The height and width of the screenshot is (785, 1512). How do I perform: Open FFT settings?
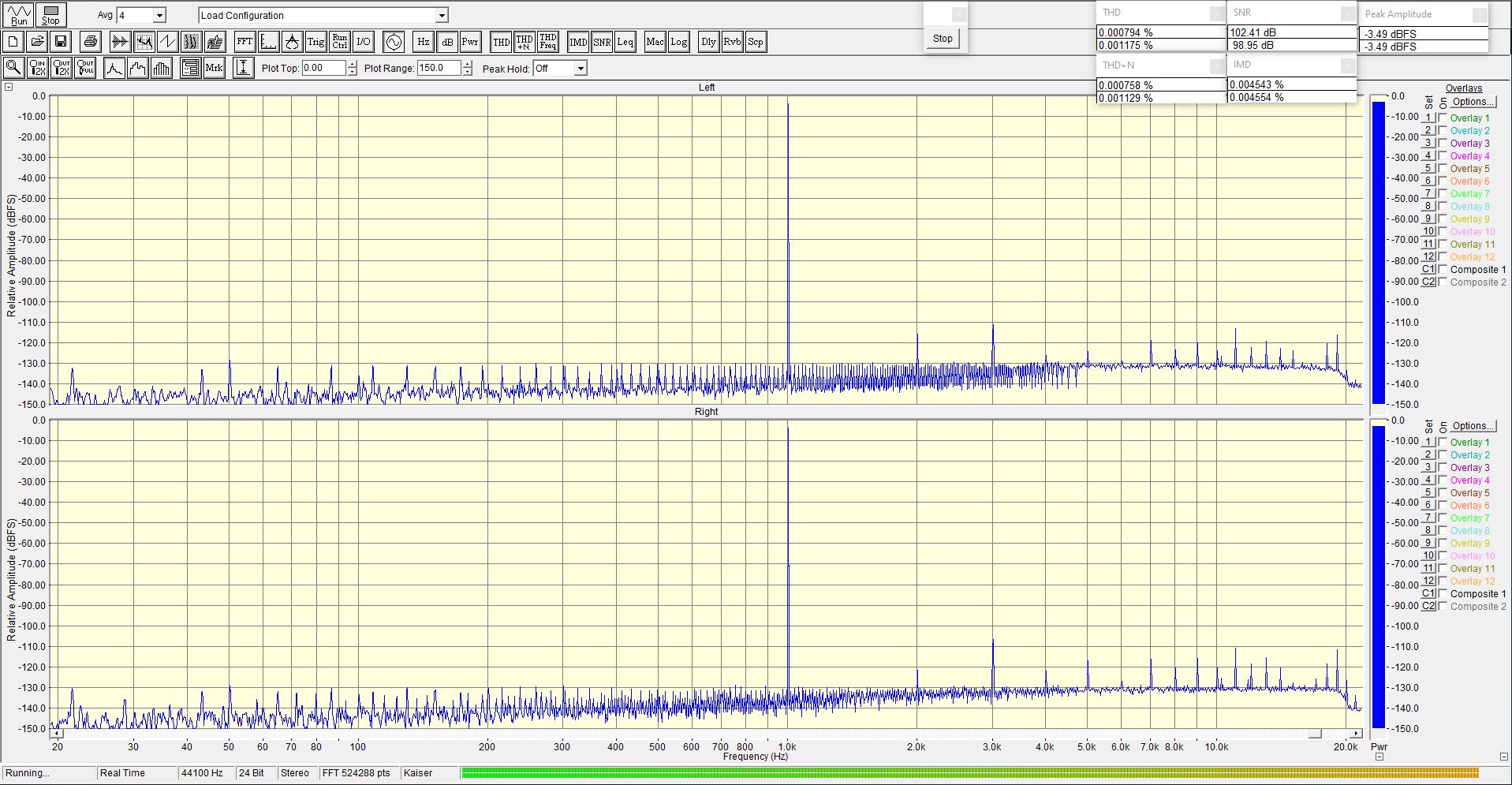[245, 42]
